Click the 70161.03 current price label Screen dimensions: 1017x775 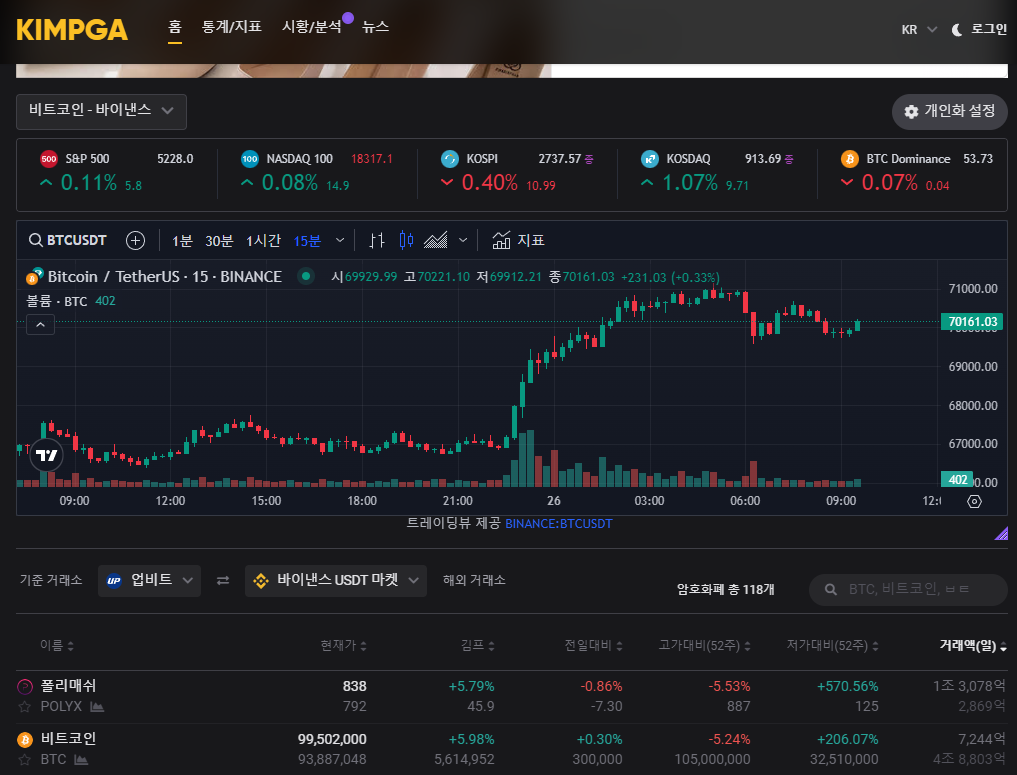point(972,322)
